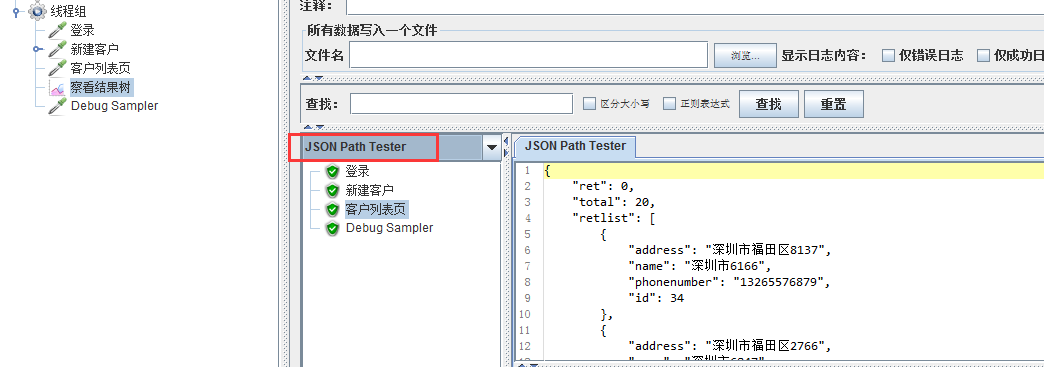Enable the 仅错误日志 checkbox
The width and height of the screenshot is (1044, 367).
click(888, 55)
